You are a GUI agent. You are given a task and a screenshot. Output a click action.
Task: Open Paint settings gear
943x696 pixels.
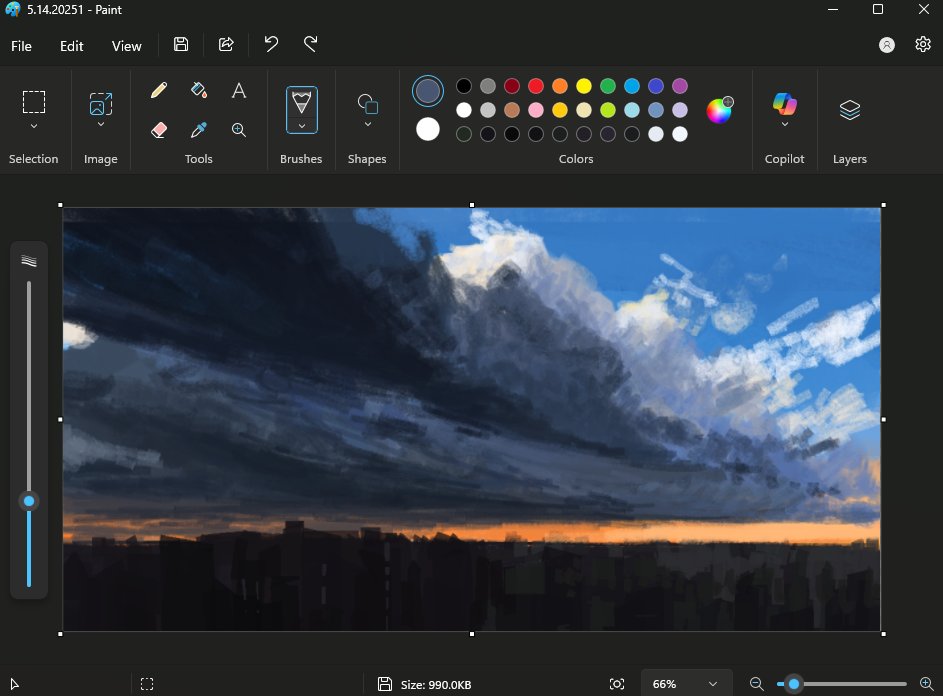[x=923, y=45]
